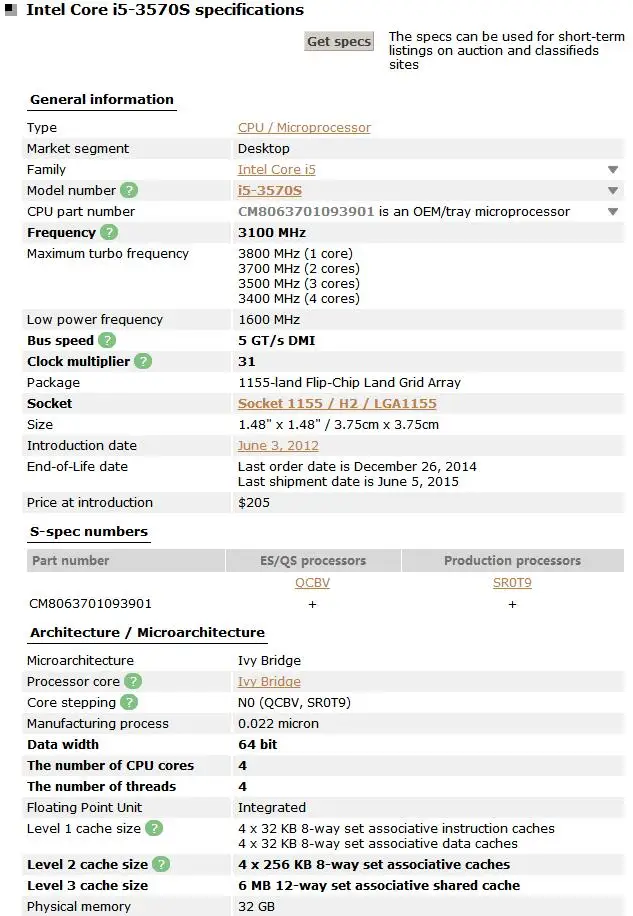Viewport: 633px width, 916px height.
Task: Click help icon beside Clock multiplier
Action: pos(143,361)
